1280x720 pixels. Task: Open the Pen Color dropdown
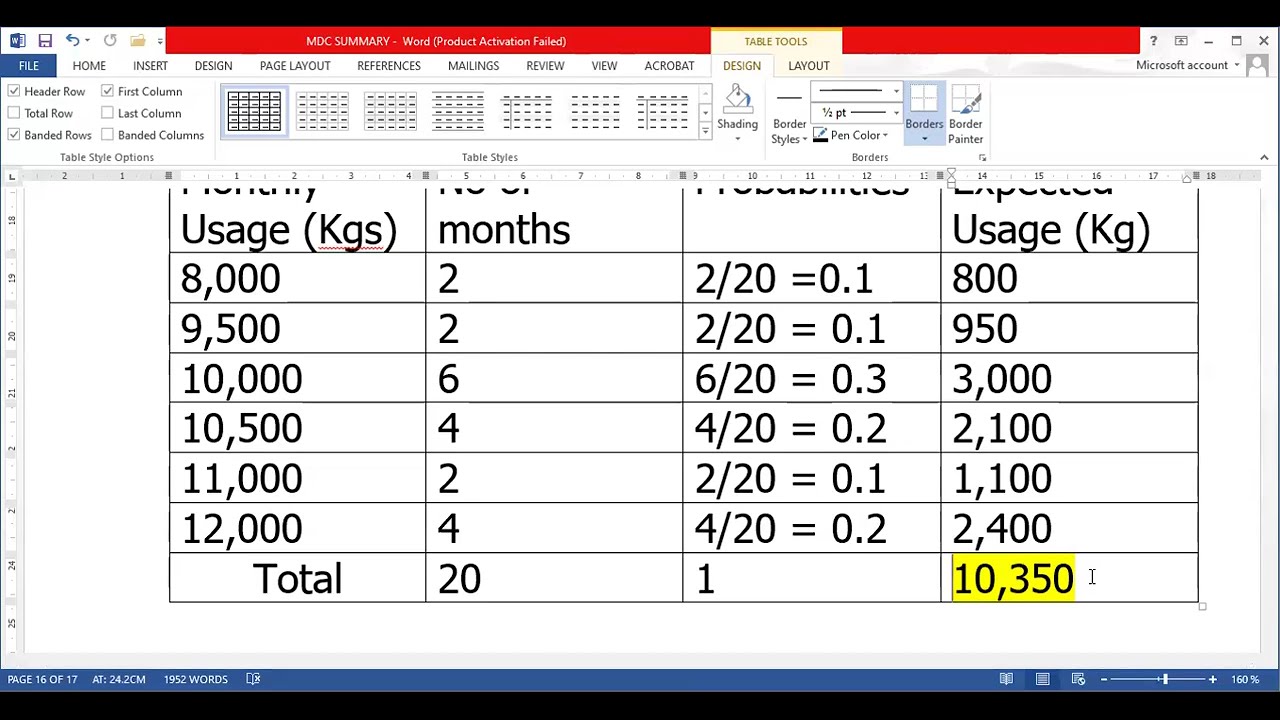tap(885, 136)
